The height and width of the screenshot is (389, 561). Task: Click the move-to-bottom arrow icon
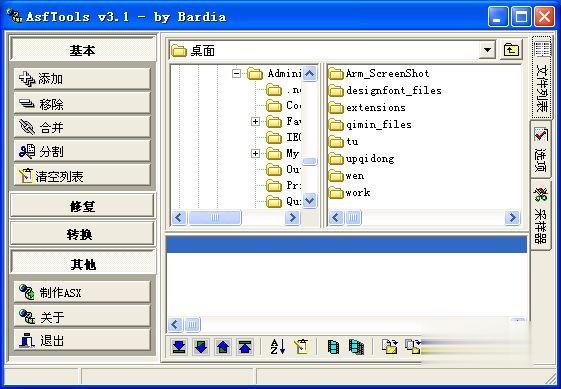(x=179, y=346)
